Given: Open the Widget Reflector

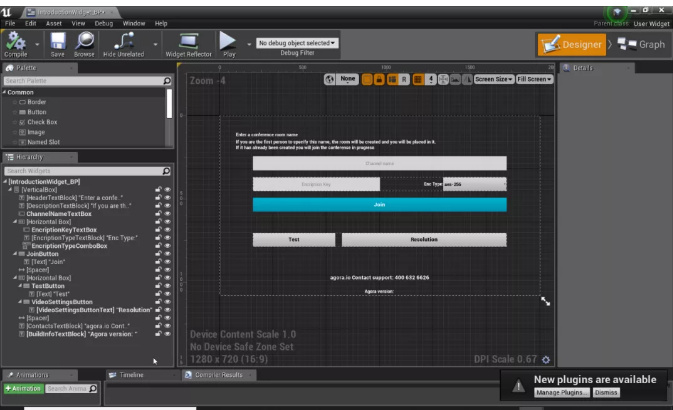Looking at the screenshot, I should pyautogui.click(x=188, y=42).
